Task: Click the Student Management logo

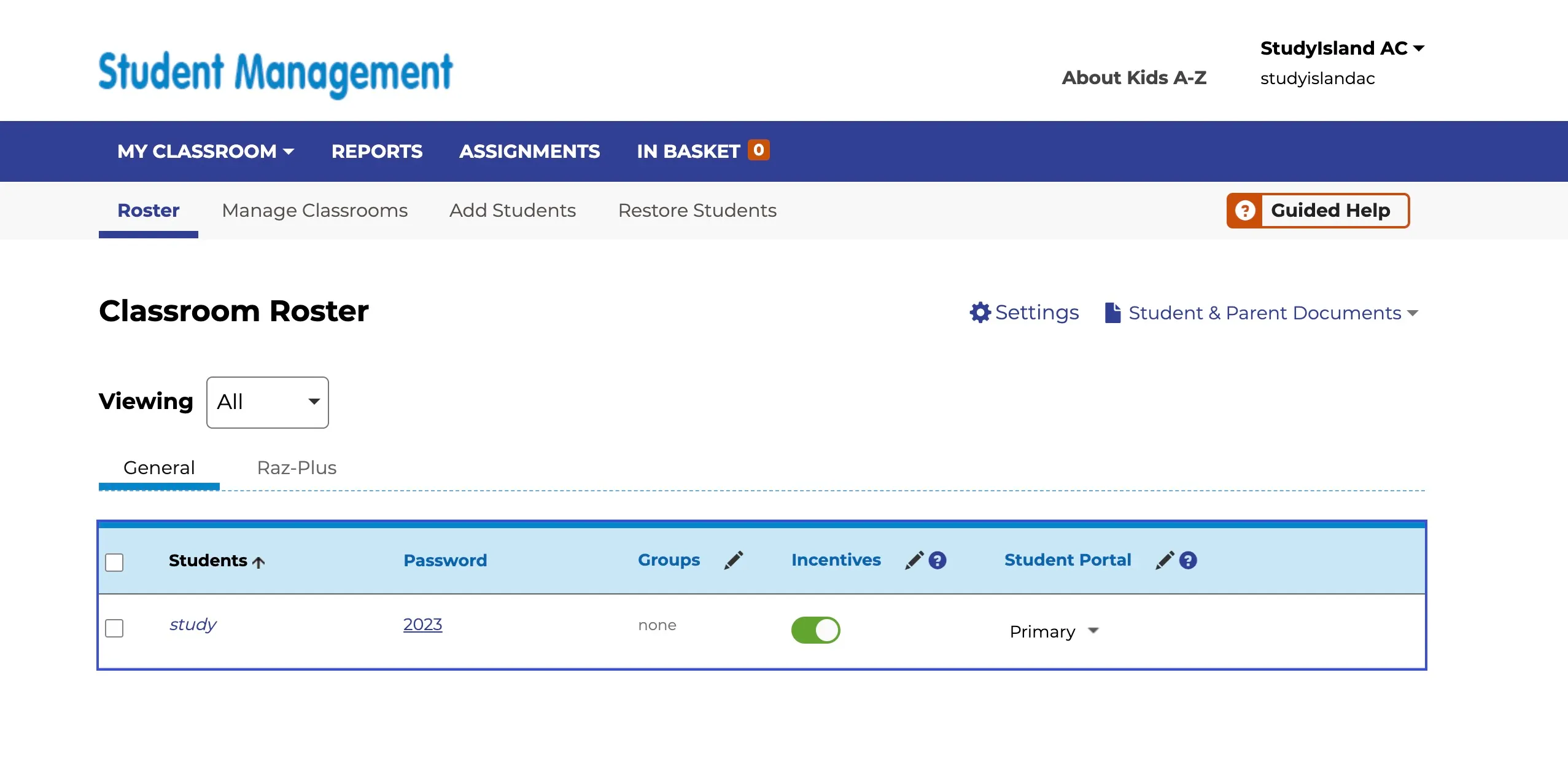Action: (x=276, y=74)
